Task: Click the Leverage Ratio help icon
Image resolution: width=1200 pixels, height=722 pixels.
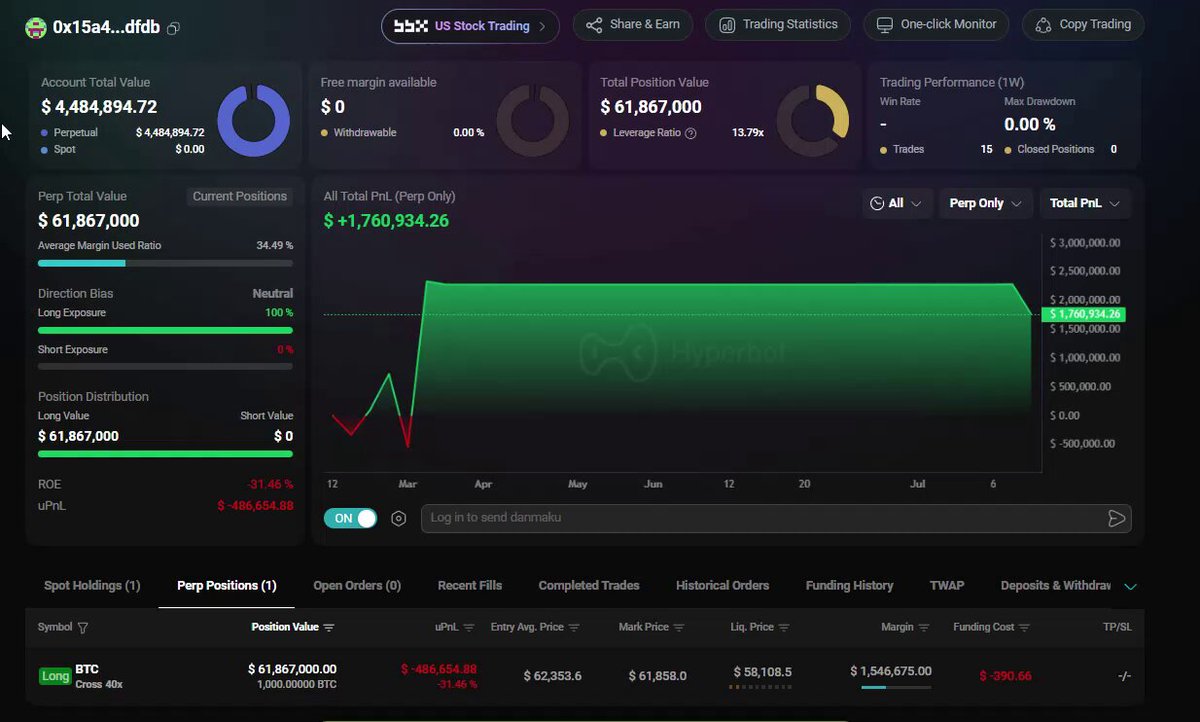Action: pyautogui.click(x=690, y=133)
